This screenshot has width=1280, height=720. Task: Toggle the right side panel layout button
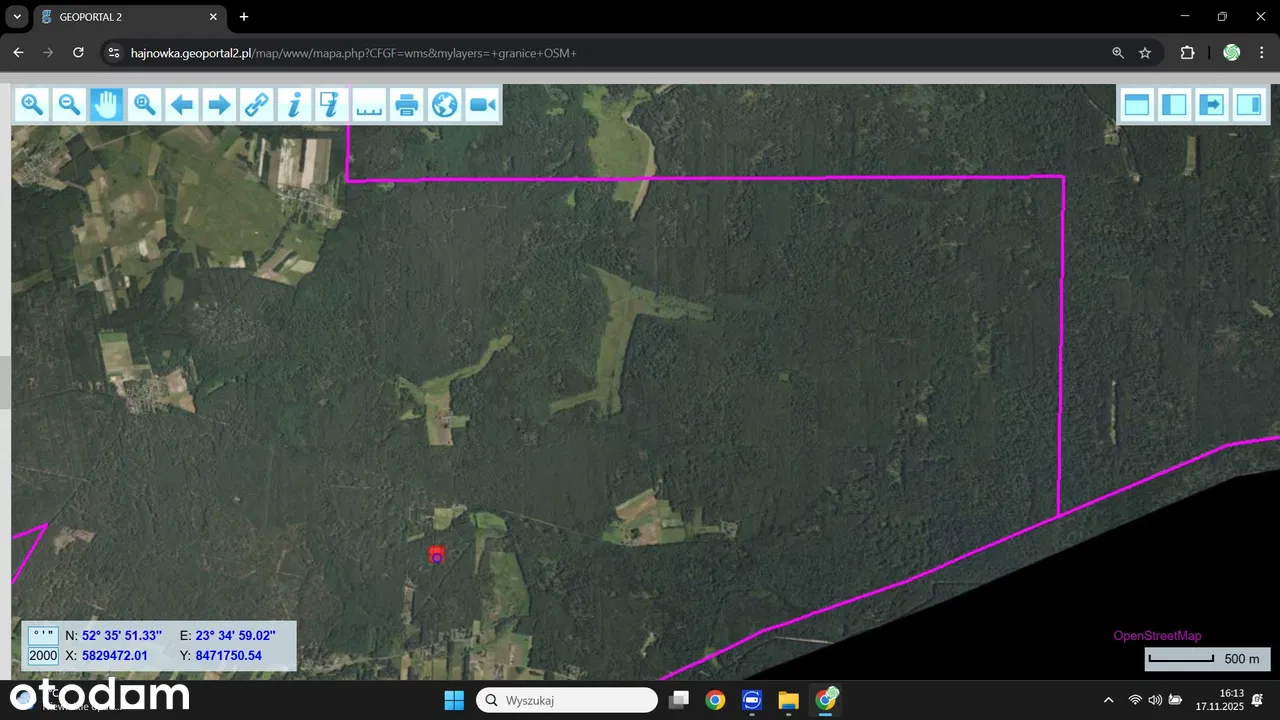click(1249, 104)
